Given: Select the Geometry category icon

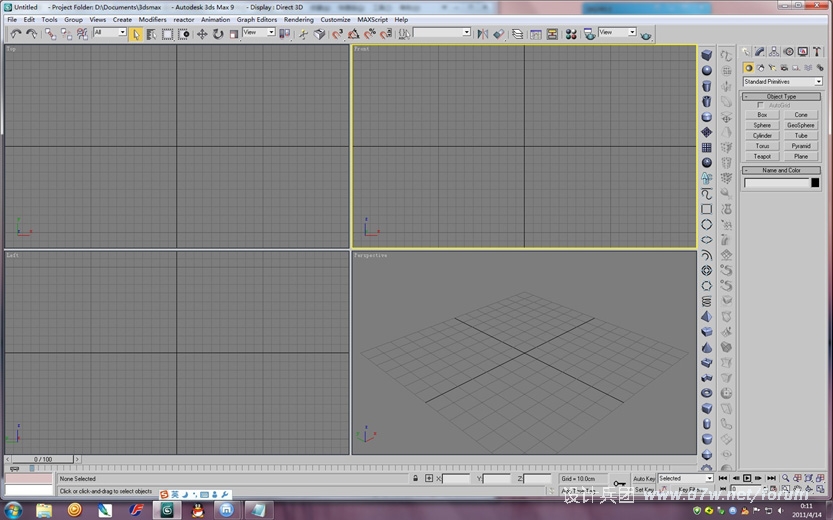Looking at the screenshot, I should pyautogui.click(x=749, y=68).
